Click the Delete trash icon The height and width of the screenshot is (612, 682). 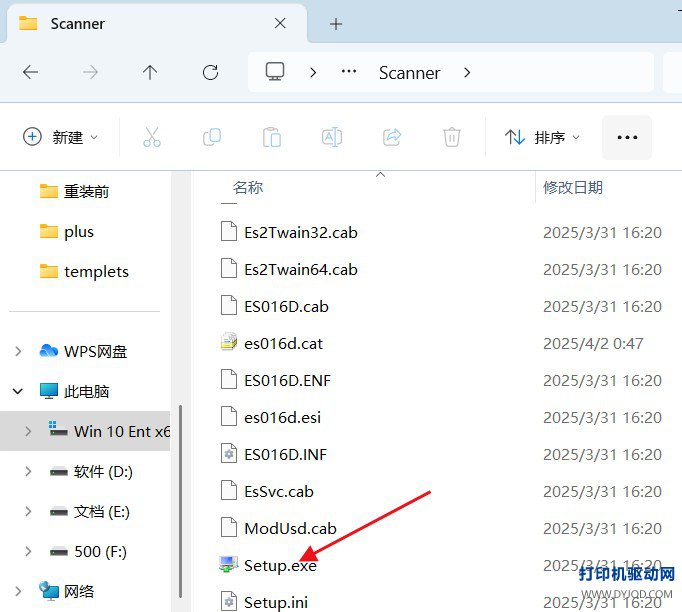point(452,137)
